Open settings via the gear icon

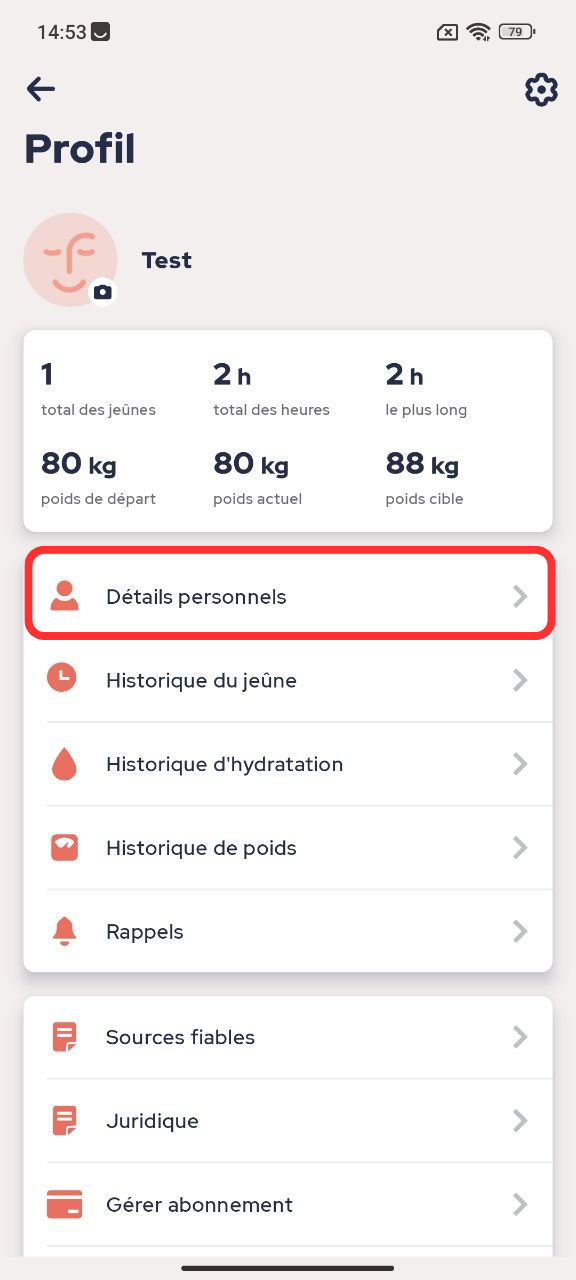click(541, 90)
